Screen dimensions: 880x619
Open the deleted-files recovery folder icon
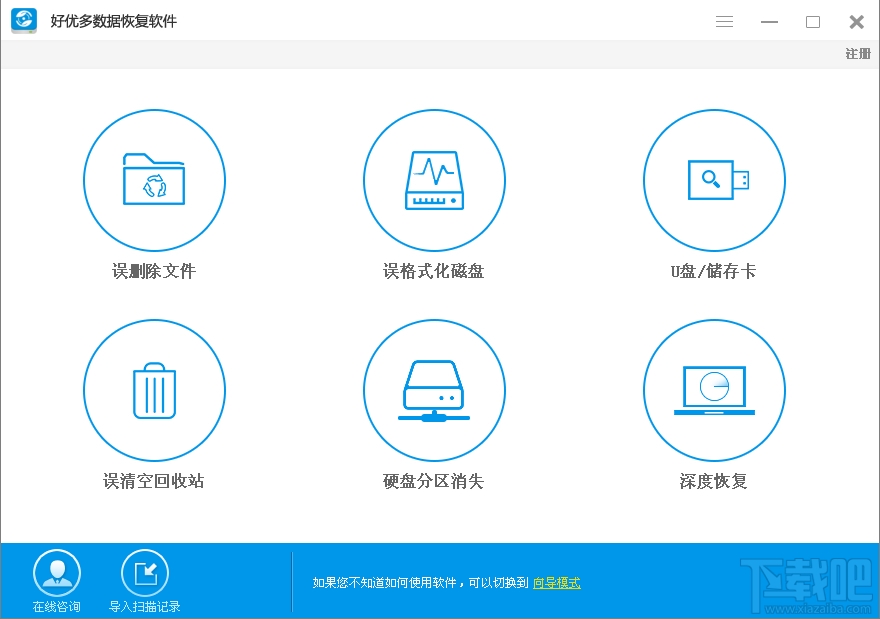pyautogui.click(x=154, y=180)
